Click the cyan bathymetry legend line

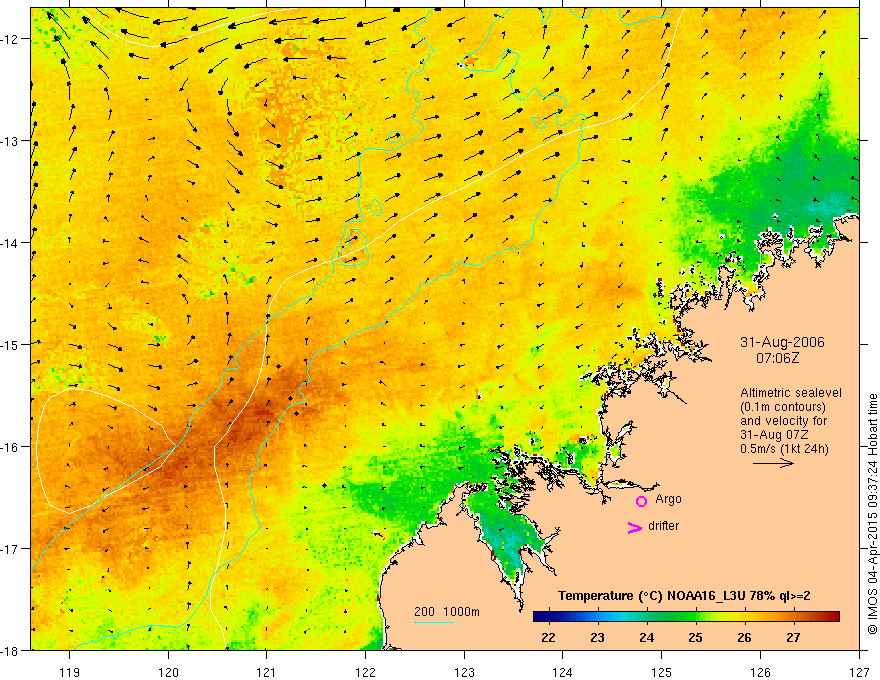pos(434,622)
